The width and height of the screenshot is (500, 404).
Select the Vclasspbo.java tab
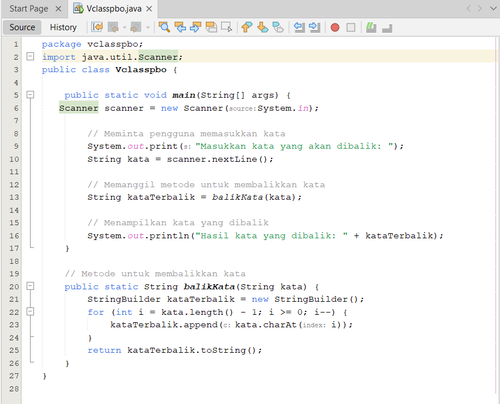point(114,9)
